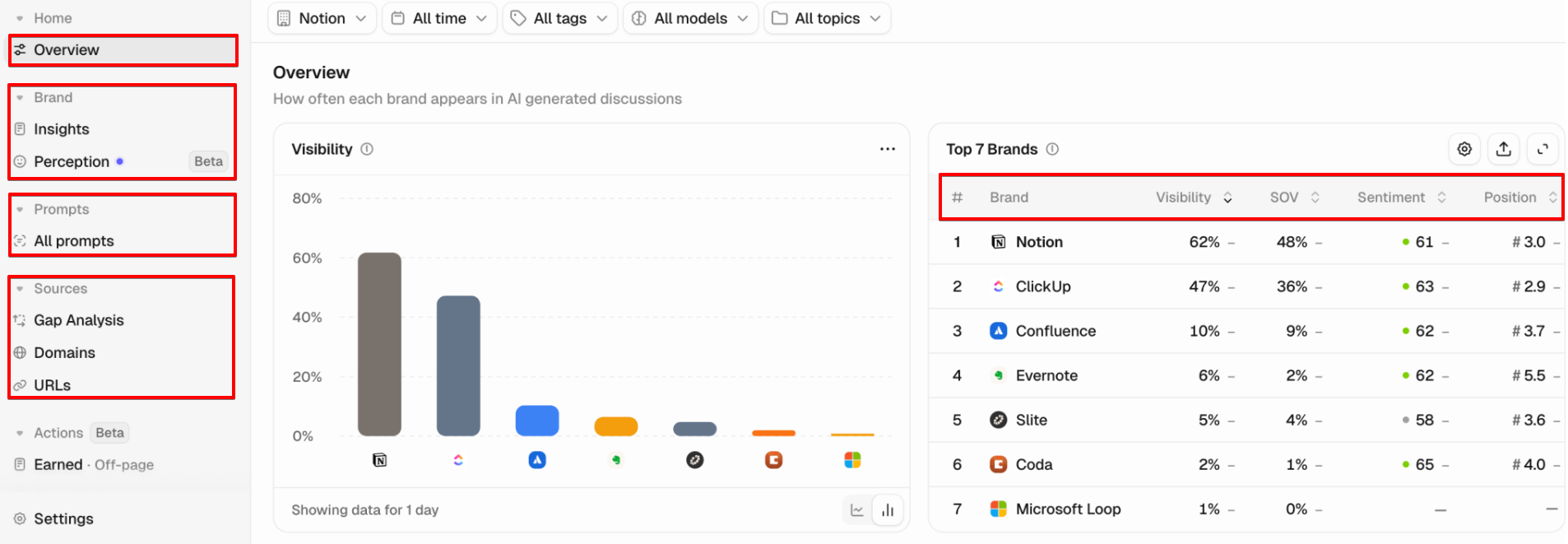
Task: Open Notion row in brands table
Action: [x=1246, y=242]
